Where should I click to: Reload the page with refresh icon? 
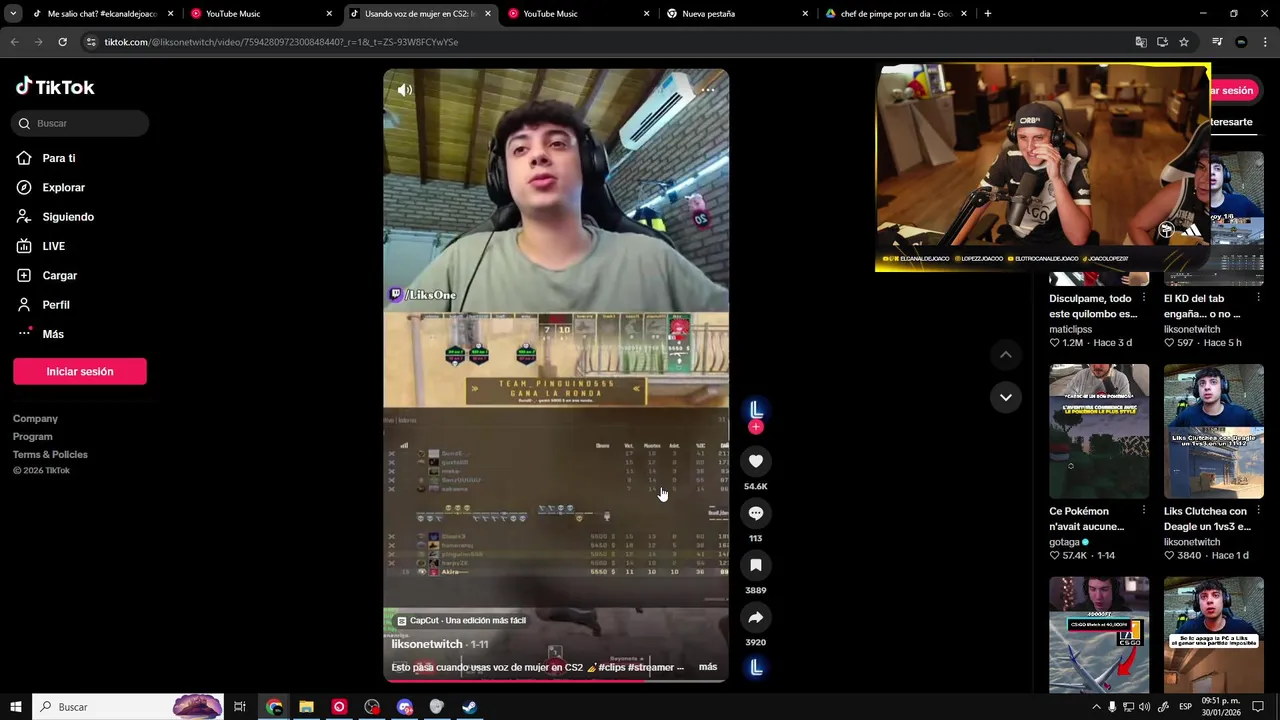coord(62,42)
